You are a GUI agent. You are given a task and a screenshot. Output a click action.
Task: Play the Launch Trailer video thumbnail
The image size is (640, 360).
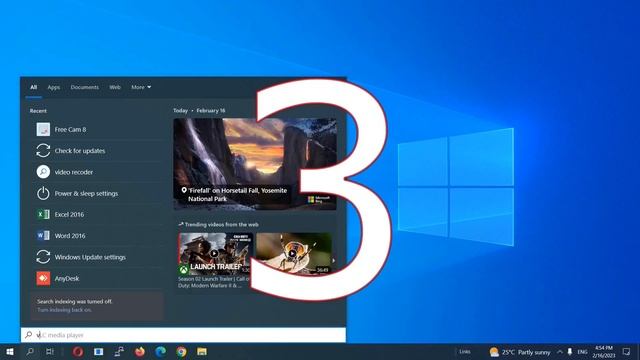point(215,253)
